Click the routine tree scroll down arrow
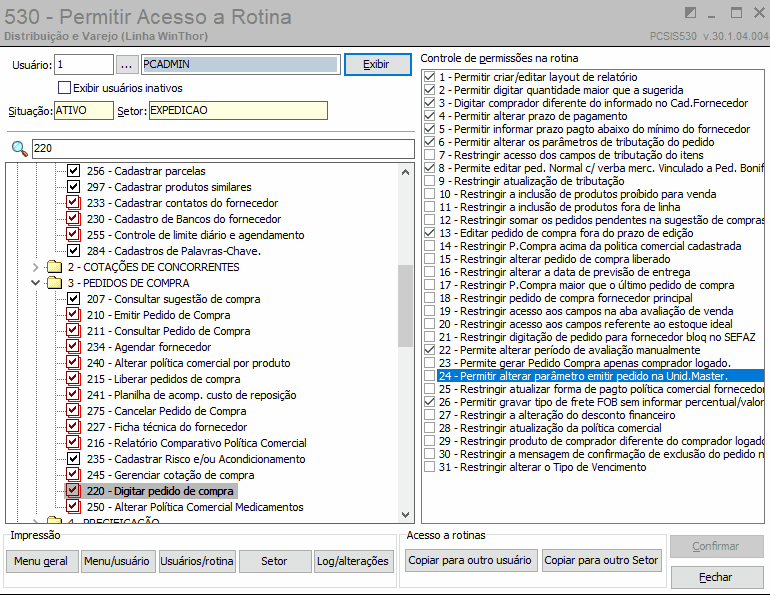770x595 pixels. click(x=405, y=514)
